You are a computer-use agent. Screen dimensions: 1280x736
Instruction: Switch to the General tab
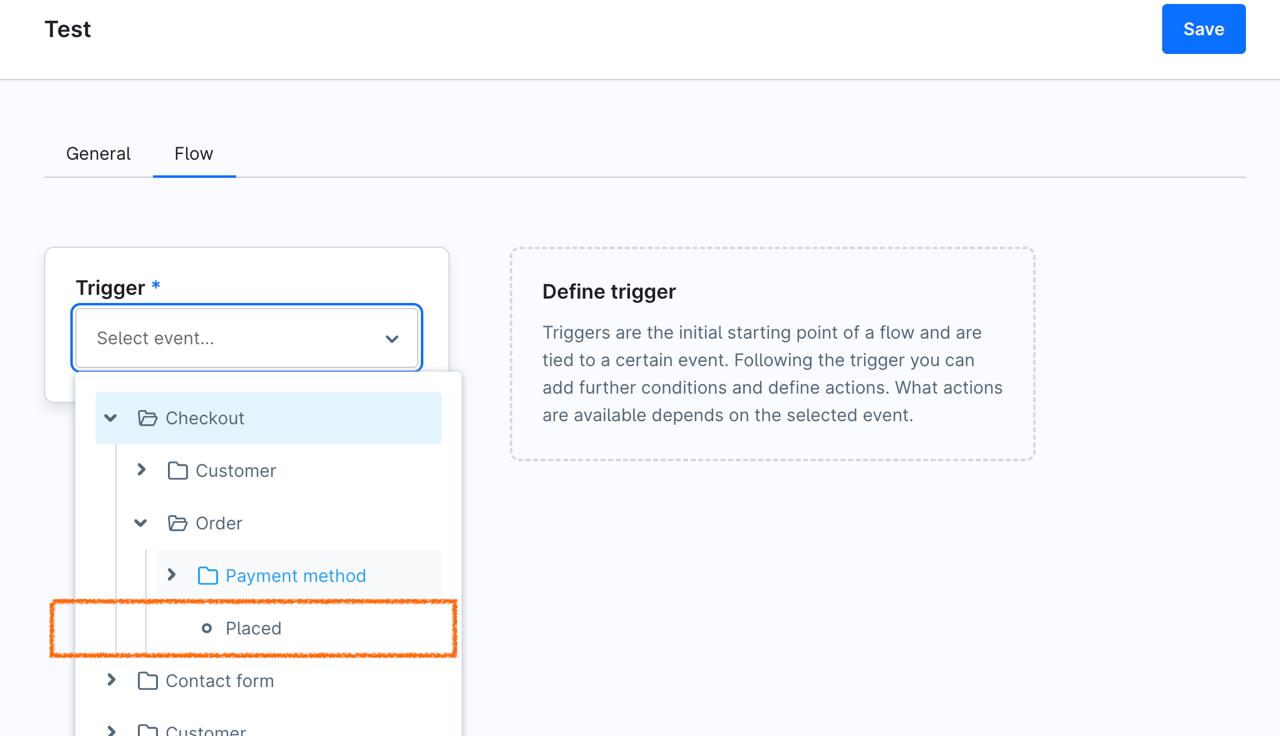[98, 153]
